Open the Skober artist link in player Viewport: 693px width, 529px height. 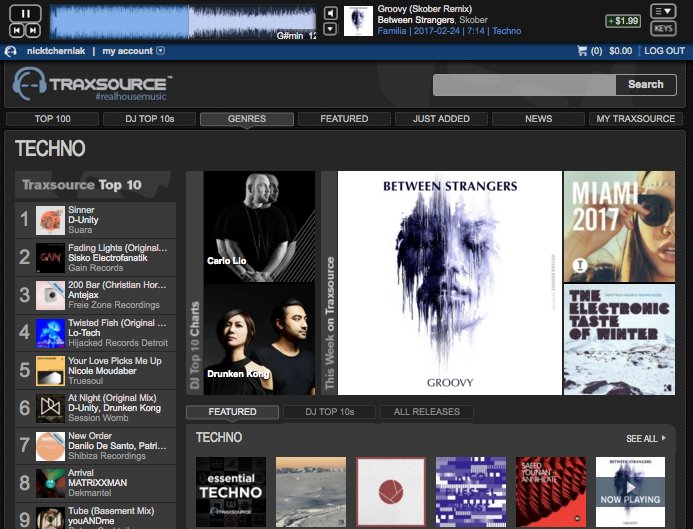[473, 20]
